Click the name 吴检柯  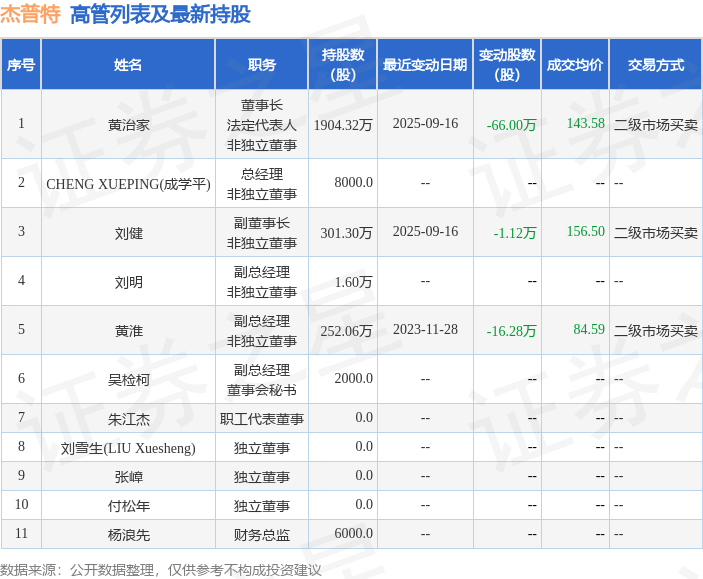pos(129,379)
